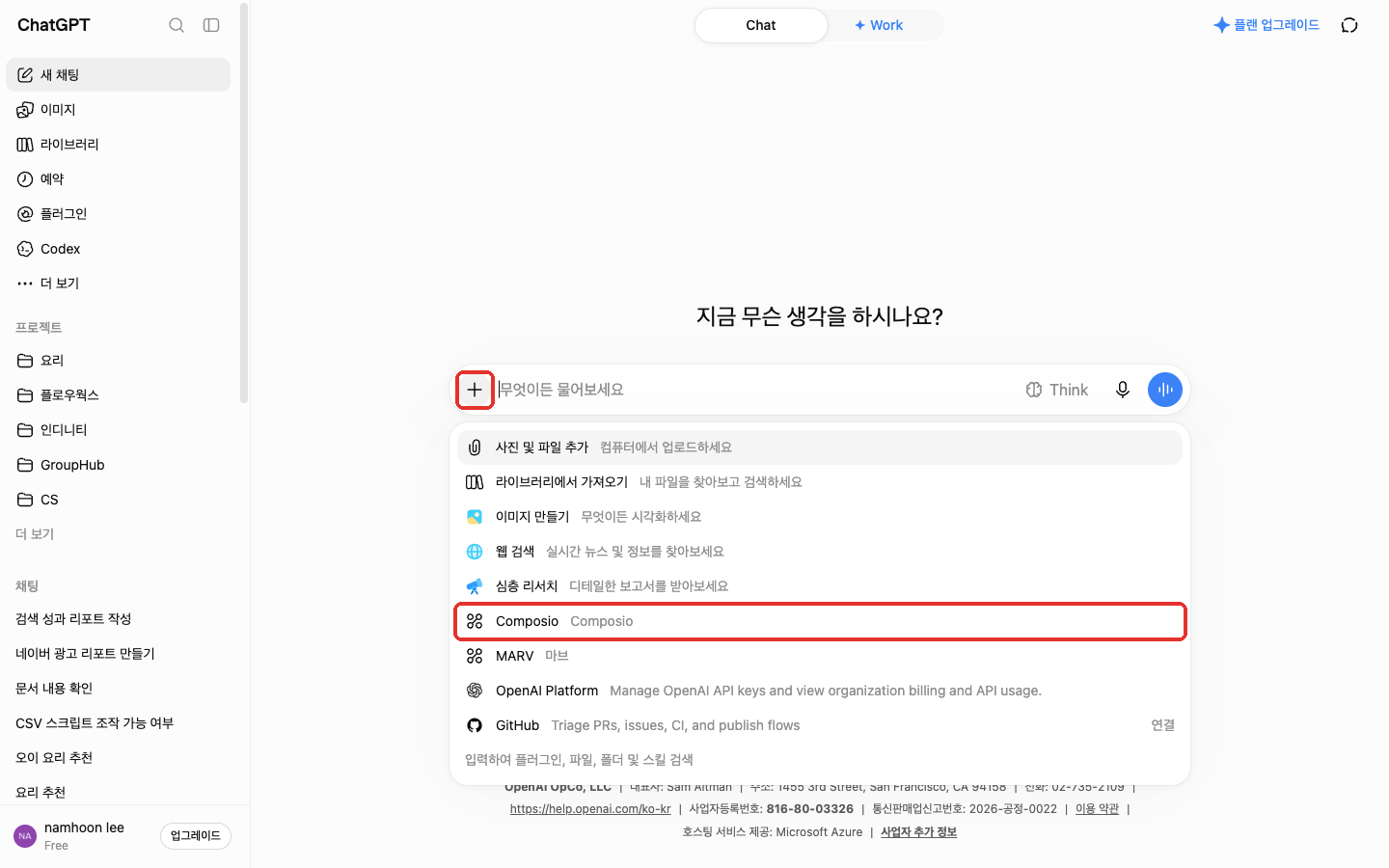Select OpenAI Platform in the menu
The width and height of the screenshot is (1389, 868).
pos(820,691)
